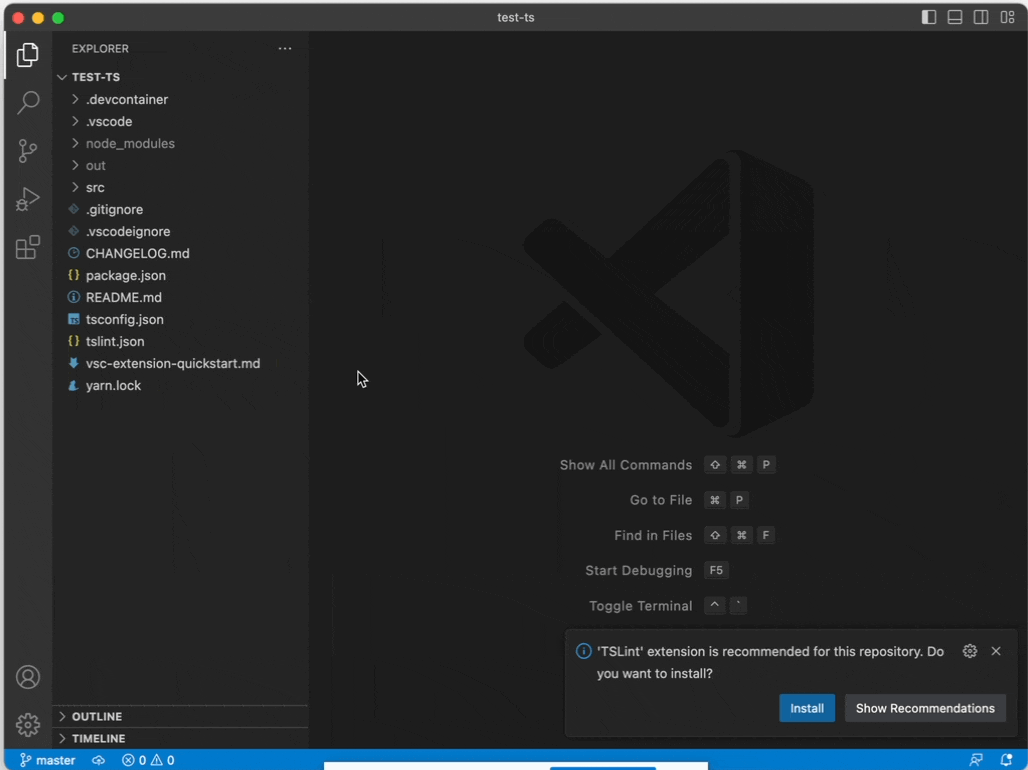Open the Run and Debug panel
This screenshot has height=770, width=1028.
27,198
